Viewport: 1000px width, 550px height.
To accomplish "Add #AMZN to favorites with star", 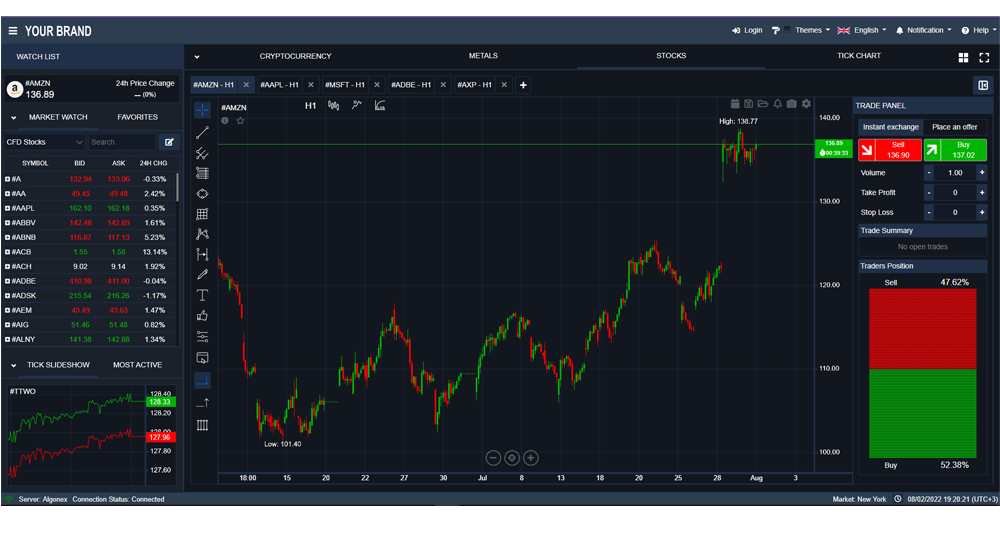I will pyautogui.click(x=240, y=121).
